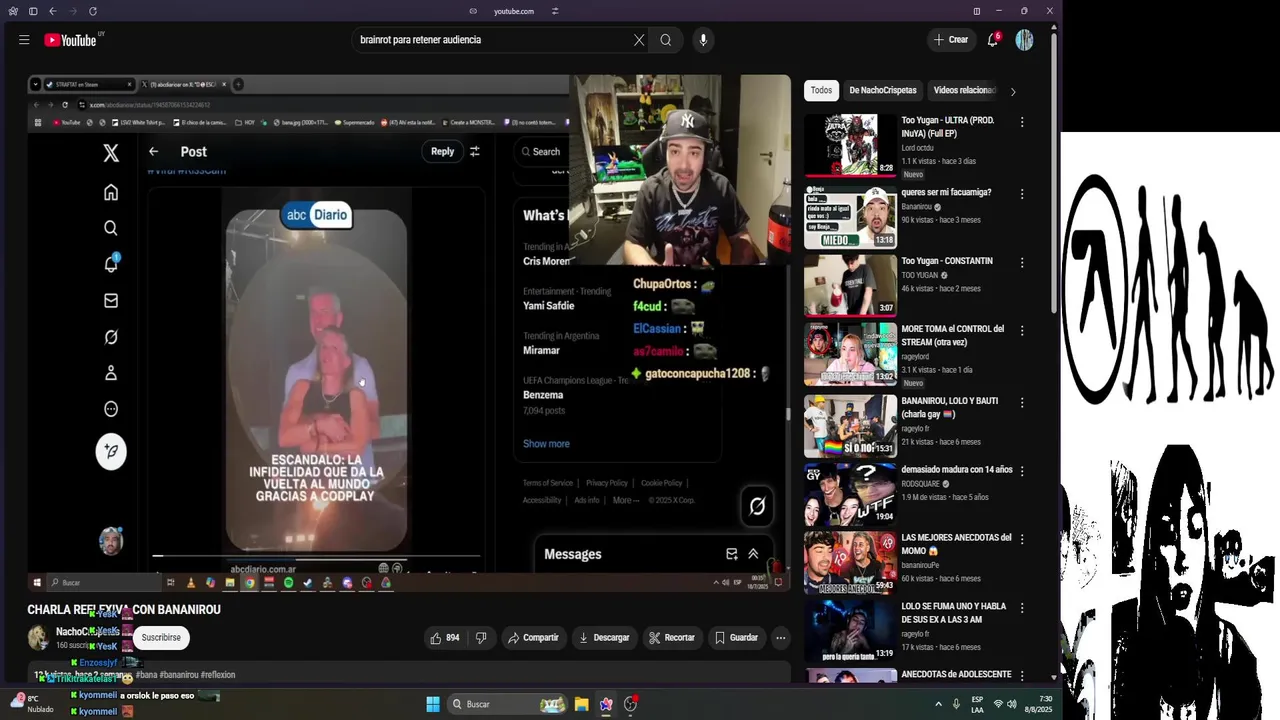Open the Wi-Fi network tray icon
Screen dimensions: 1280x720
tap(997, 704)
